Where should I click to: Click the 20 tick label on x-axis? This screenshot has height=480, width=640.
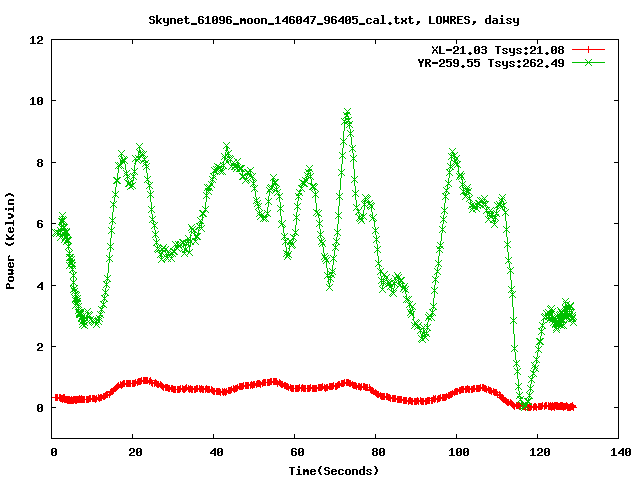(x=134, y=452)
